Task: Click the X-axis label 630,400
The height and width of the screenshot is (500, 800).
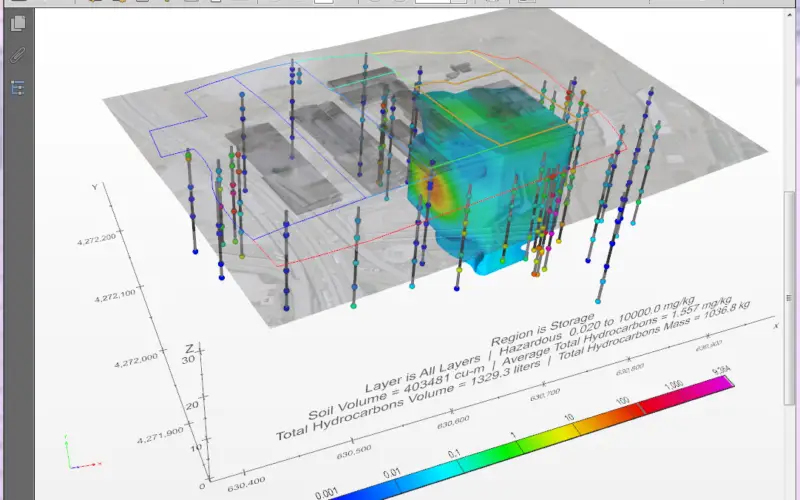Action: (246, 484)
